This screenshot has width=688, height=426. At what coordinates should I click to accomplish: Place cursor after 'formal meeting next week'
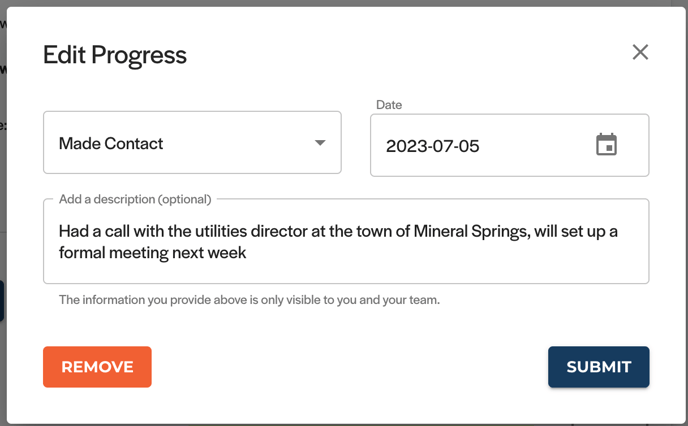[247, 253]
